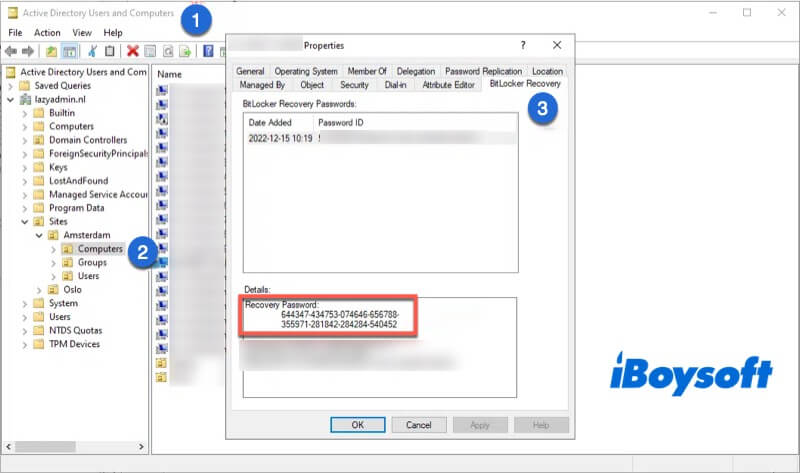Click the clipboard Paste toolbar icon
This screenshot has width=800, height=473.
point(109,51)
